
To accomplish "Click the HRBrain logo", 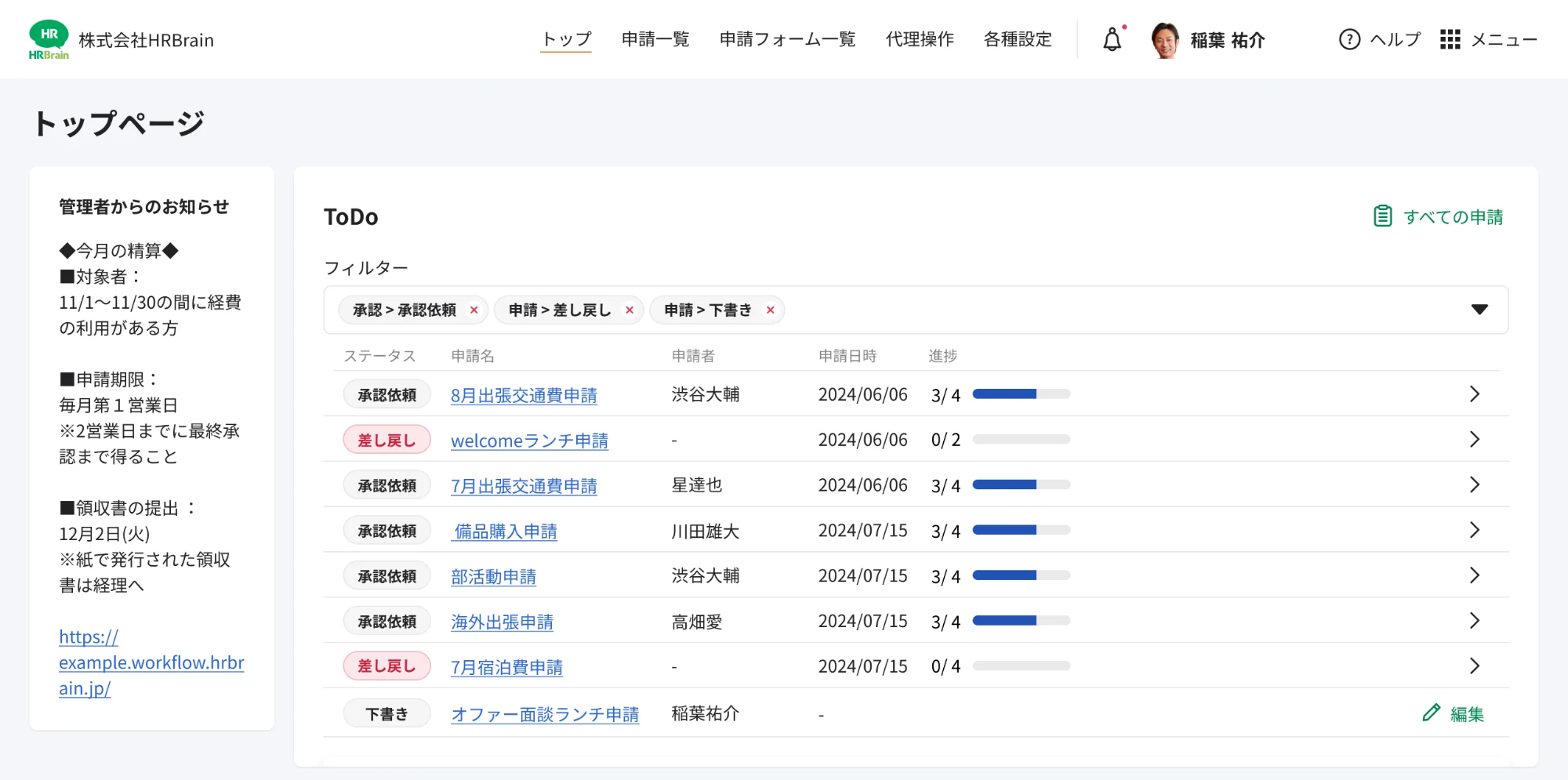I will [x=49, y=39].
